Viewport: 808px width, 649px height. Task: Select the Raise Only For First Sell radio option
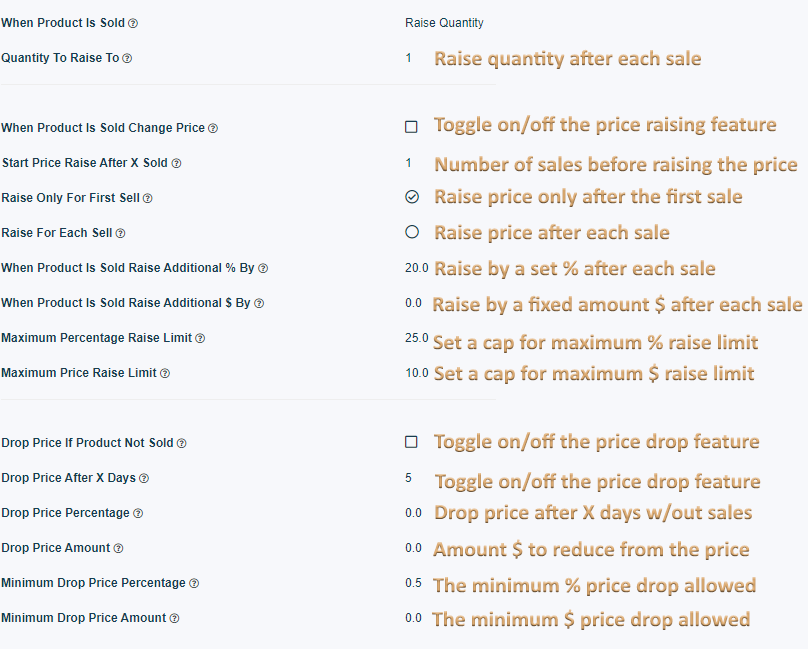[412, 197]
